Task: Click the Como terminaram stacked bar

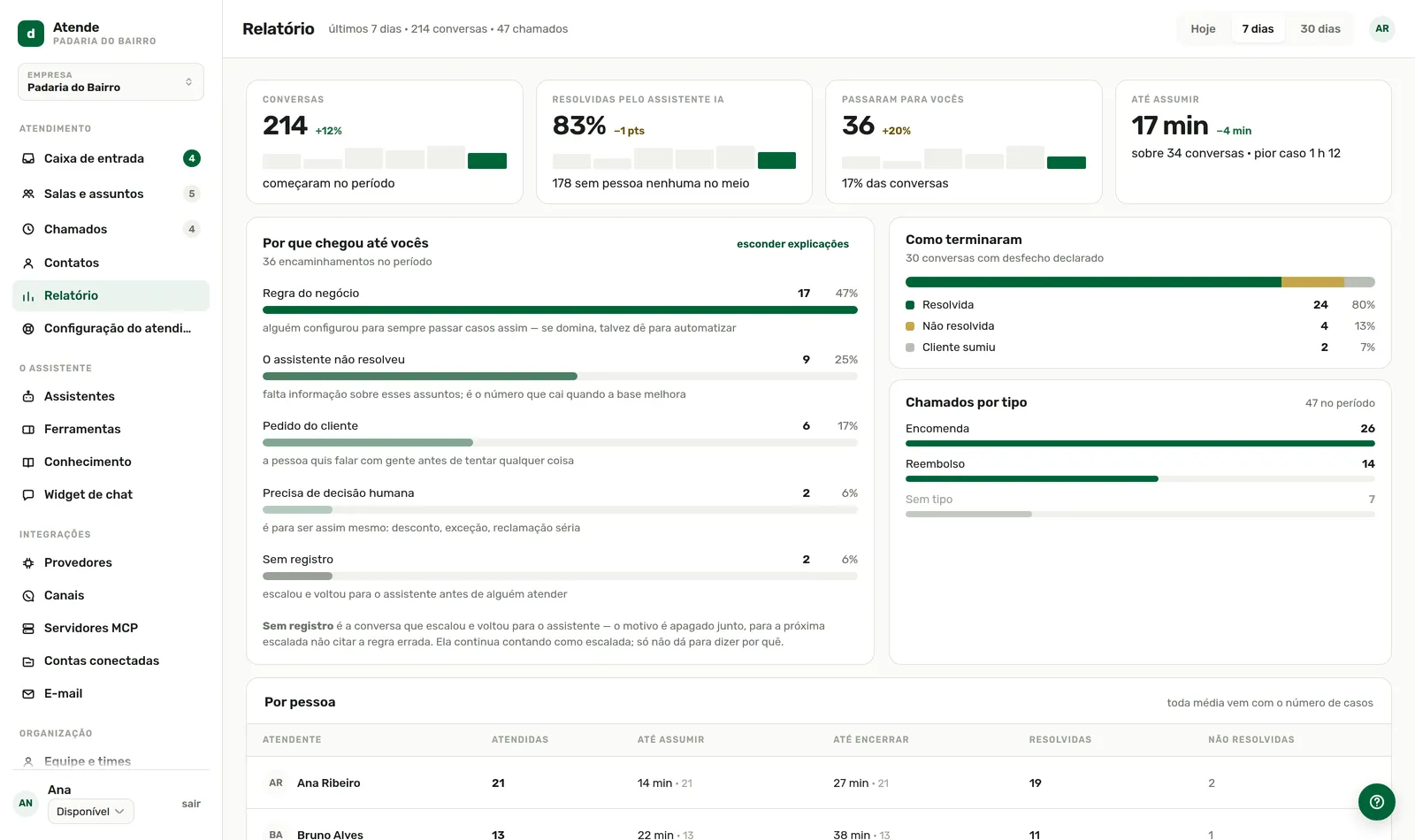Action: (x=1140, y=282)
